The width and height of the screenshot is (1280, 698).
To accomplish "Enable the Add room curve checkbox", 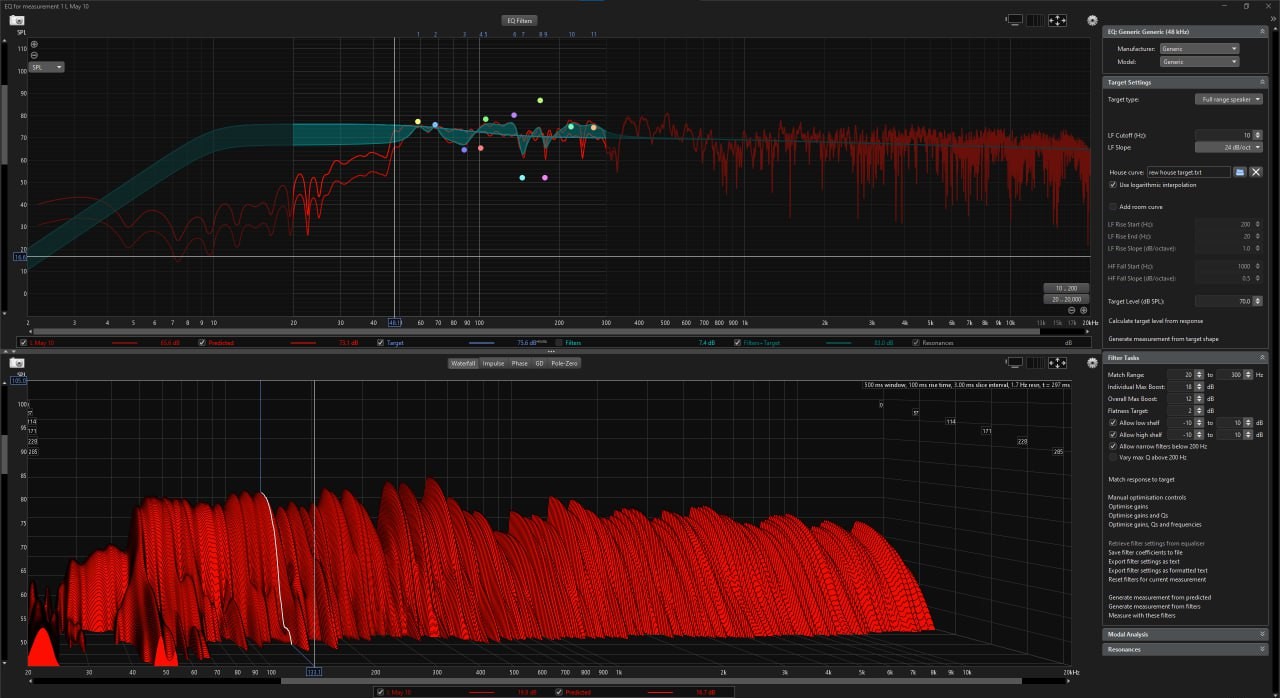I will coord(1113,206).
